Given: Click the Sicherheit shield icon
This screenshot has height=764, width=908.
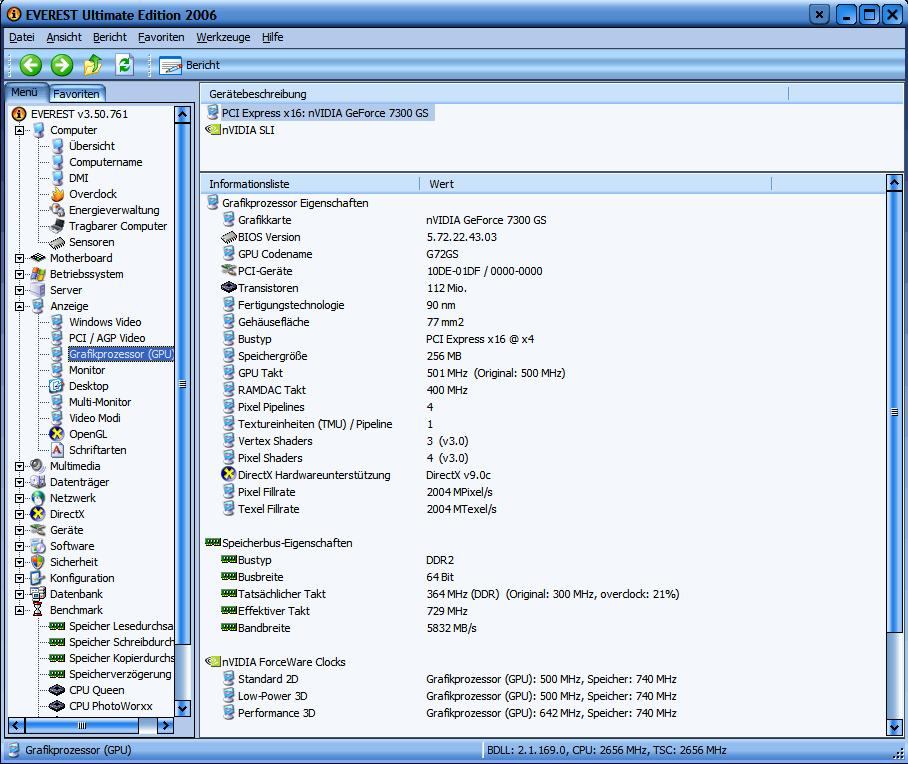Looking at the screenshot, I should click(38, 562).
